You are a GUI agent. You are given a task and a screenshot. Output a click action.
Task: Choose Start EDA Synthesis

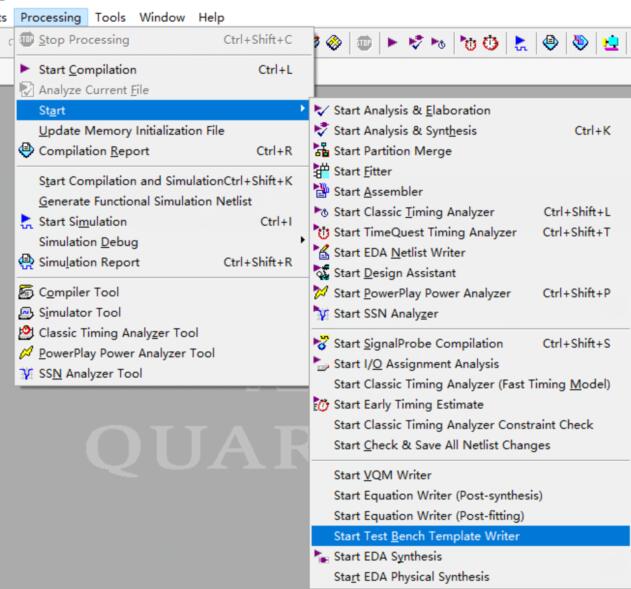pos(470,556)
